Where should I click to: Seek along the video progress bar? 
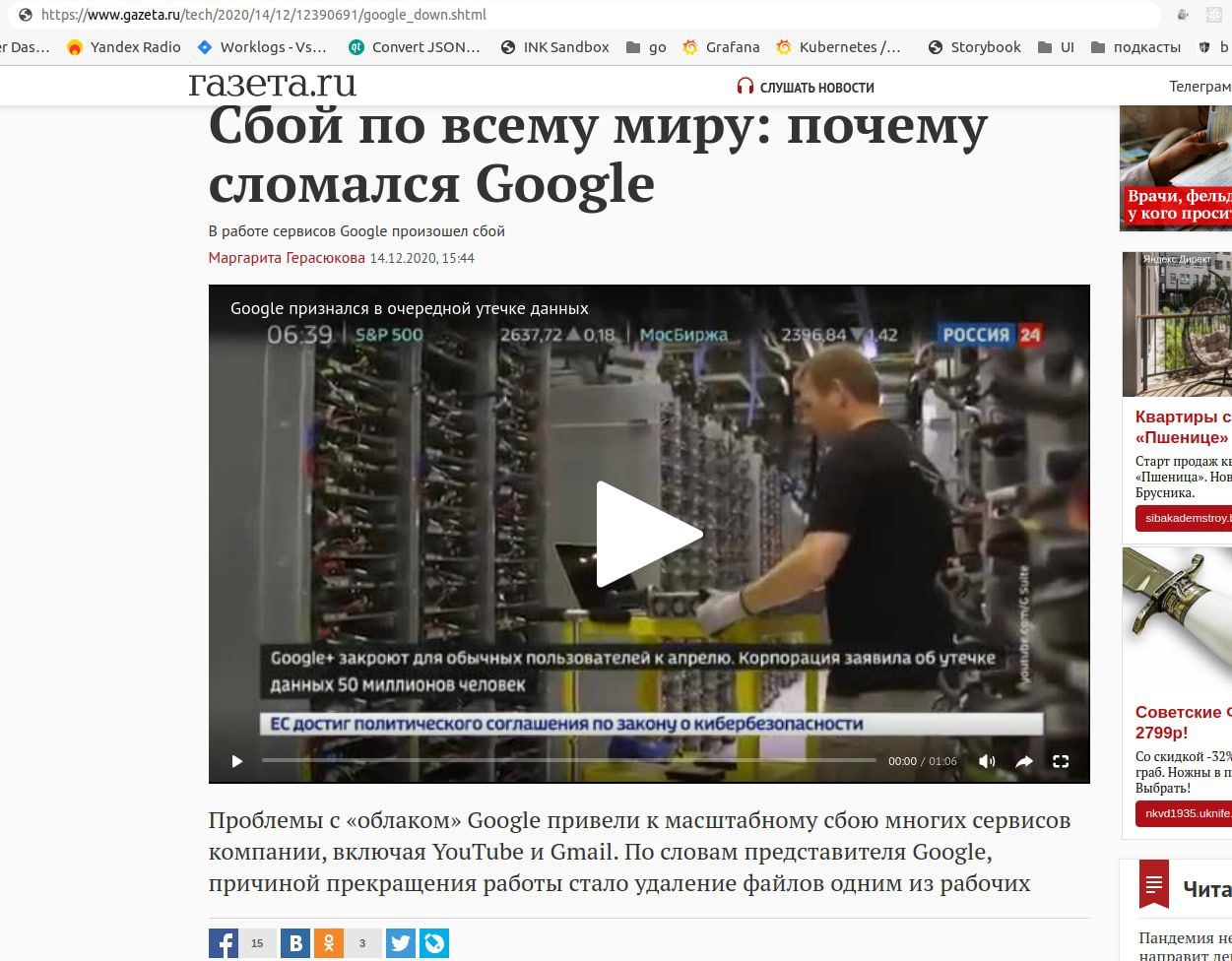tap(568, 761)
